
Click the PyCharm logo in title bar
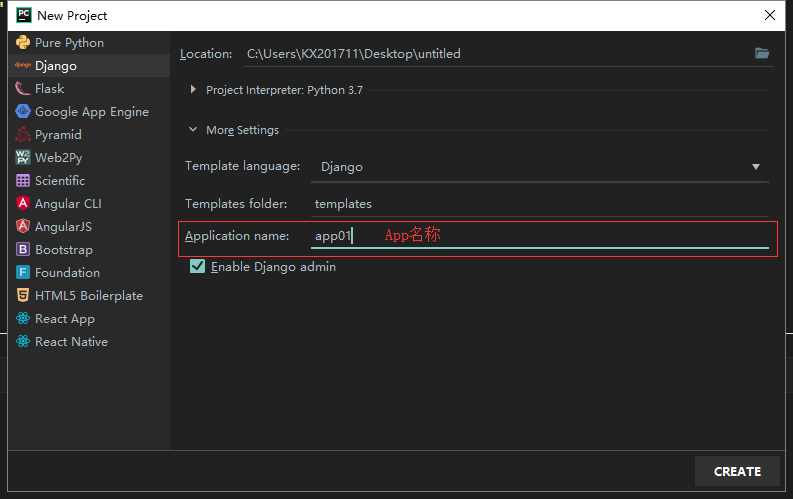(x=24, y=15)
